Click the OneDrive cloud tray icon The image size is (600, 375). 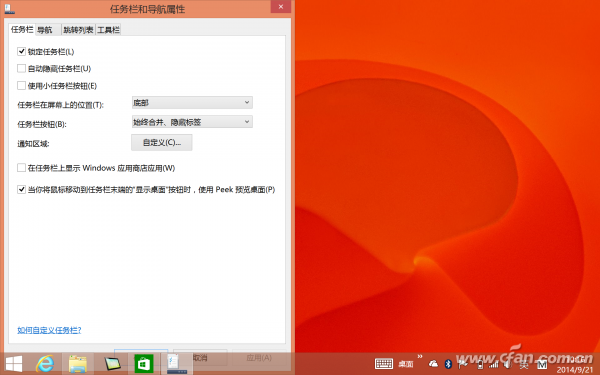[433, 364]
